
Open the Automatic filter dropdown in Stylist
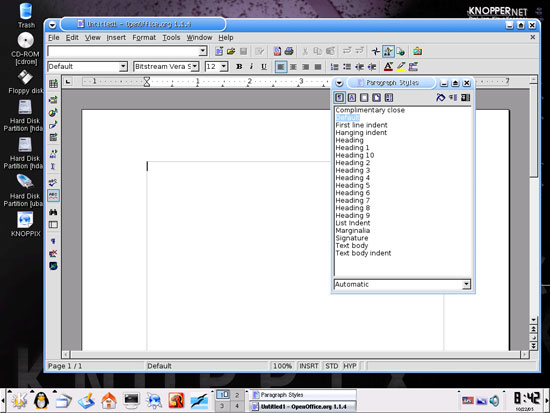pyautogui.click(x=466, y=284)
